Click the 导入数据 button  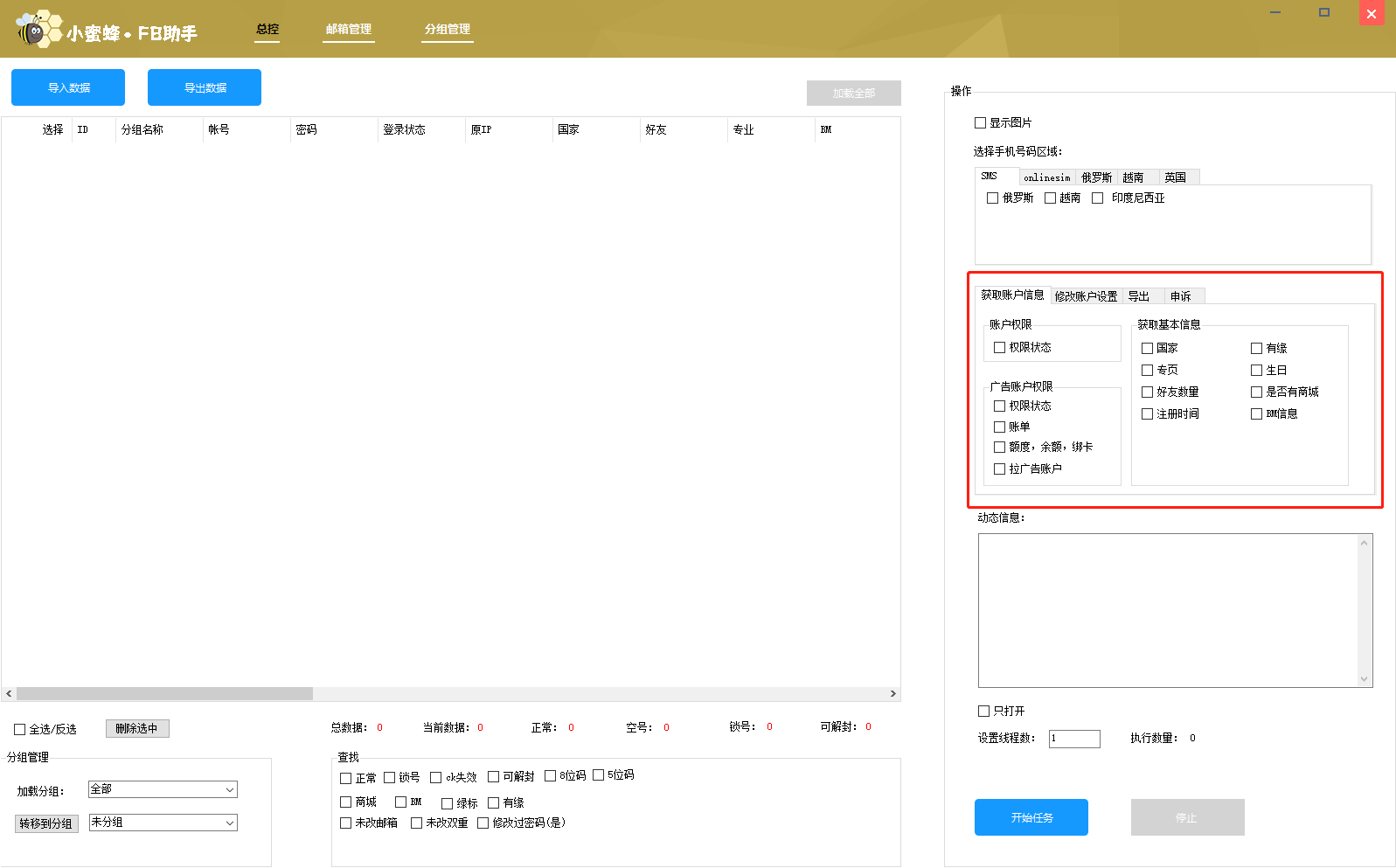pyautogui.click(x=68, y=87)
